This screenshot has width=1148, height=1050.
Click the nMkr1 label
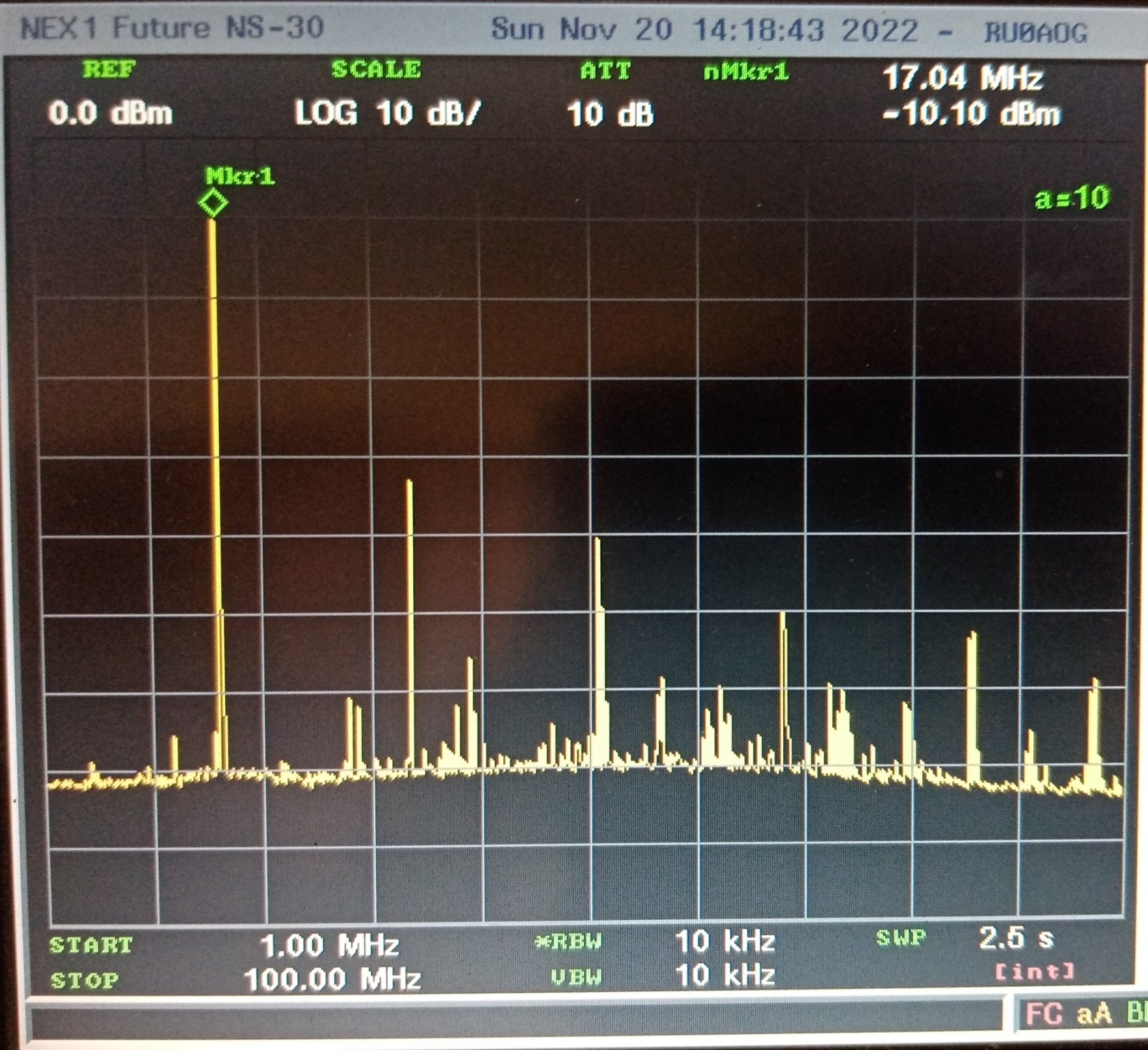click(x=746, y=71)
